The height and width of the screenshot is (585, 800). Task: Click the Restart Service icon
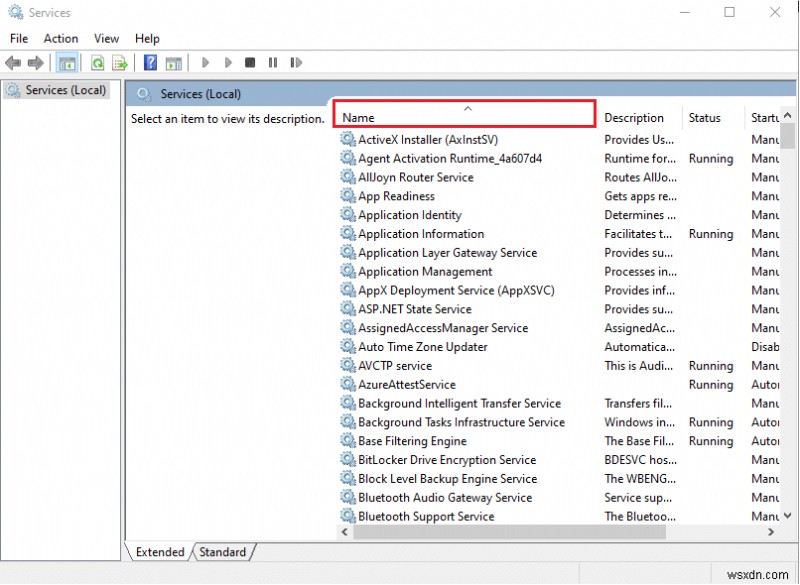point(295,62)
